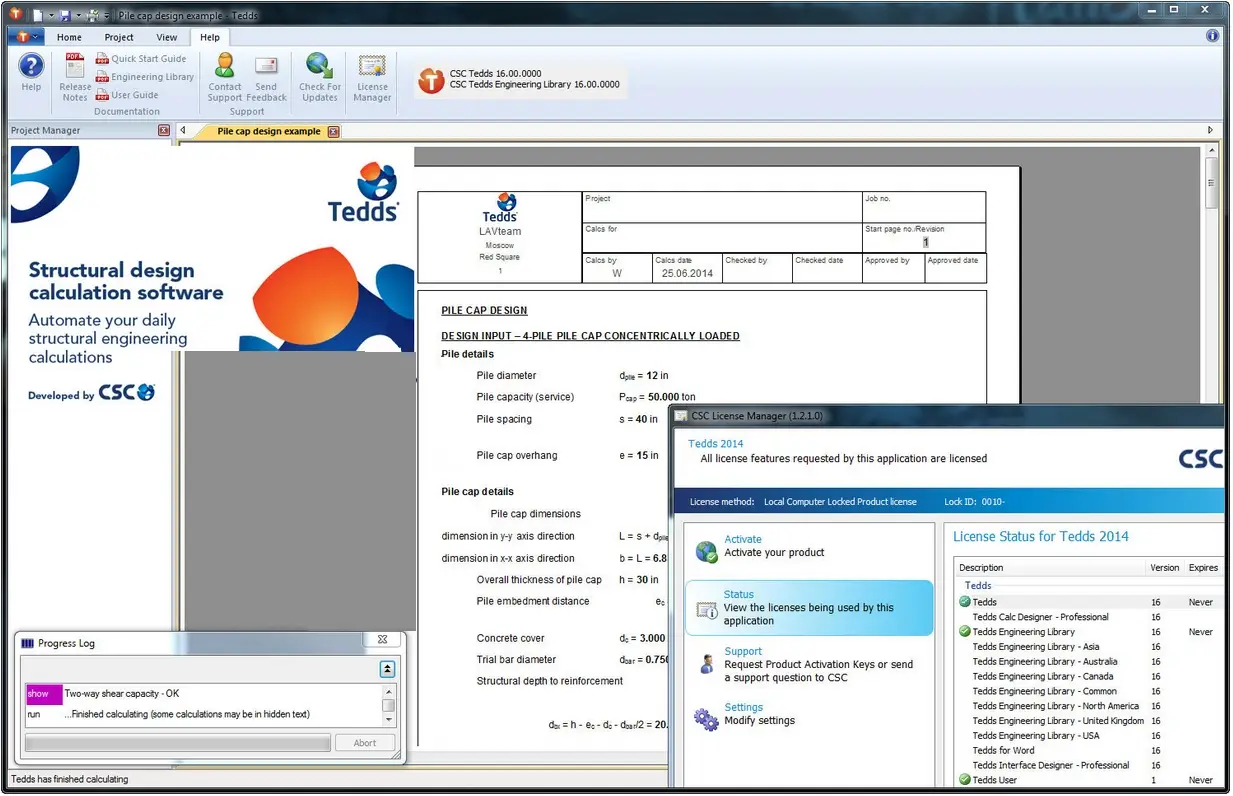Click the Abort button in Progress Log
Image resolution: width=1233 pixels, height=796 pixels.
point(365,743)
